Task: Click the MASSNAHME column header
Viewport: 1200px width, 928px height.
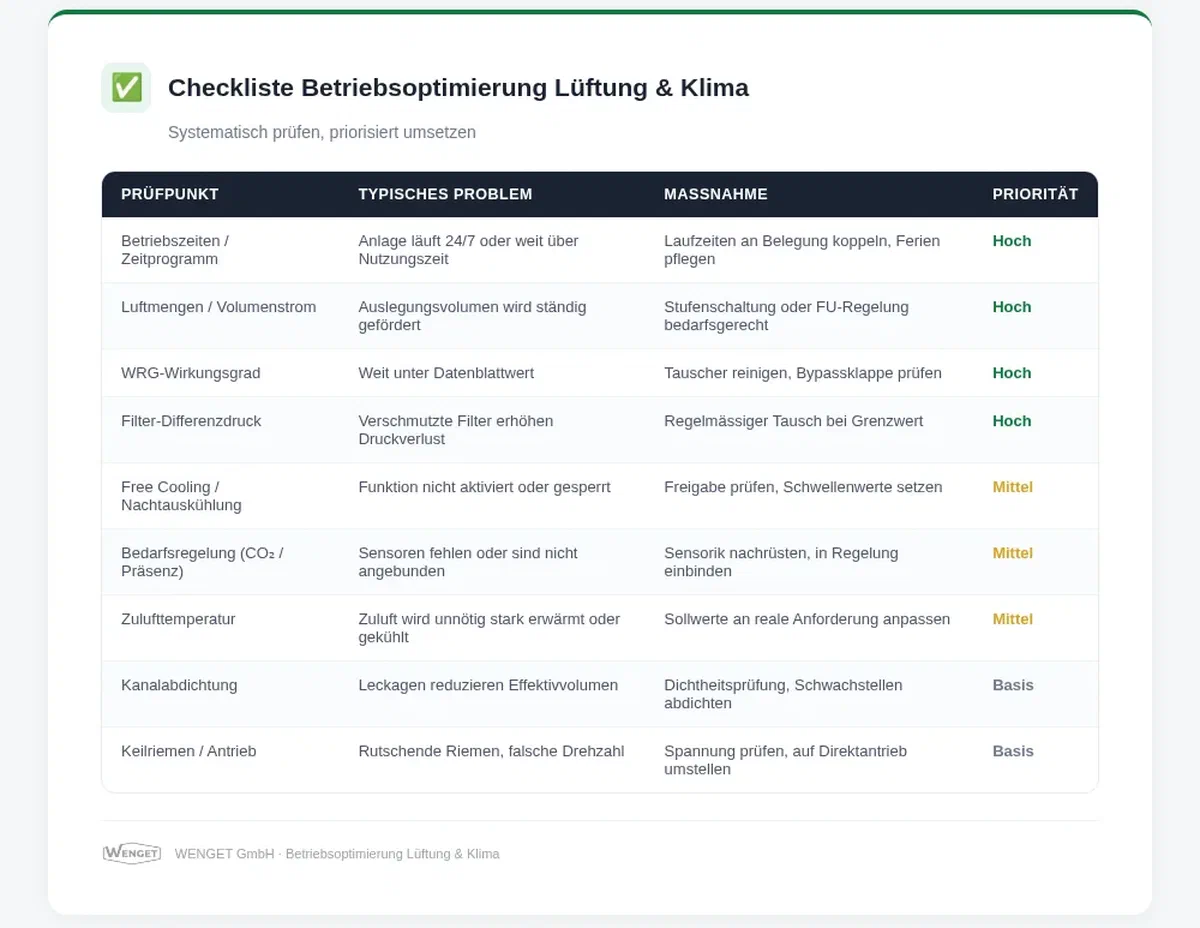Action: 716,194
